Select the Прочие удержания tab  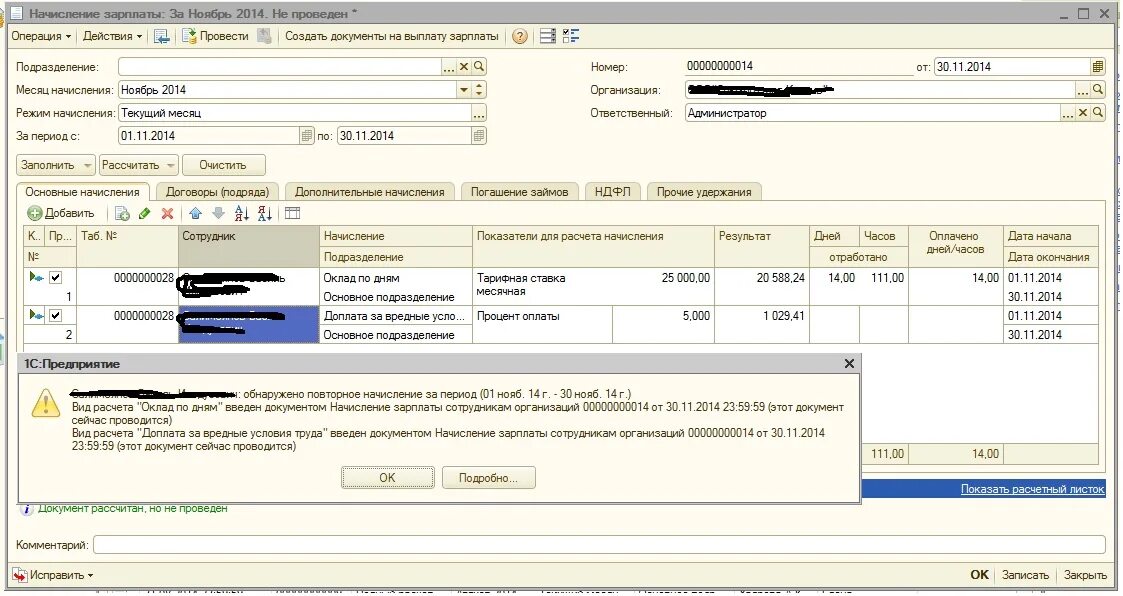click(x=704, y=192)
